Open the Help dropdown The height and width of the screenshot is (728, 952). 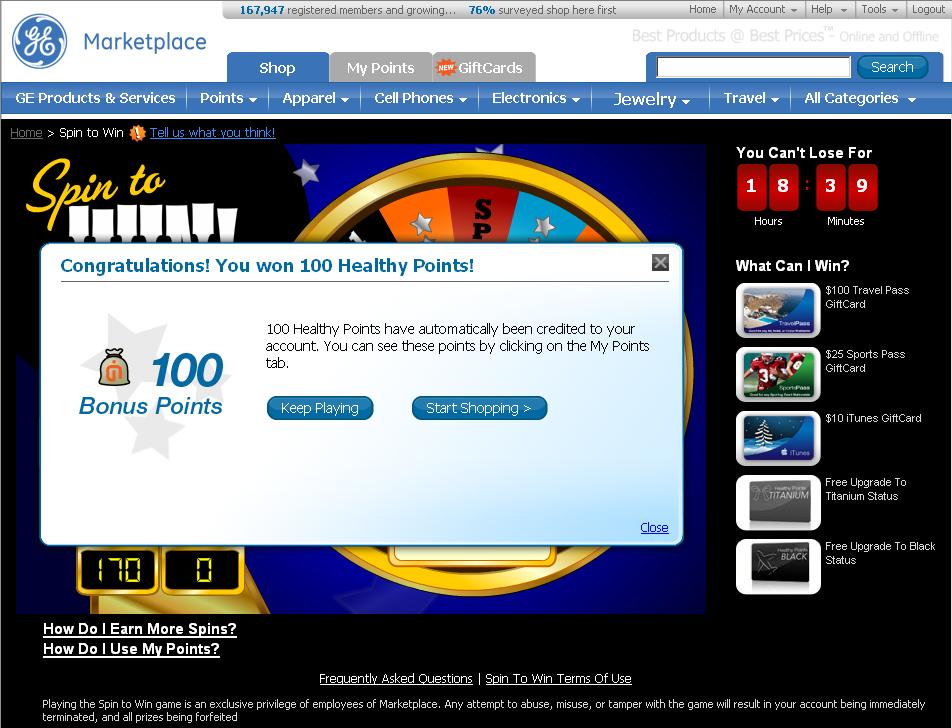coord(829,9)
